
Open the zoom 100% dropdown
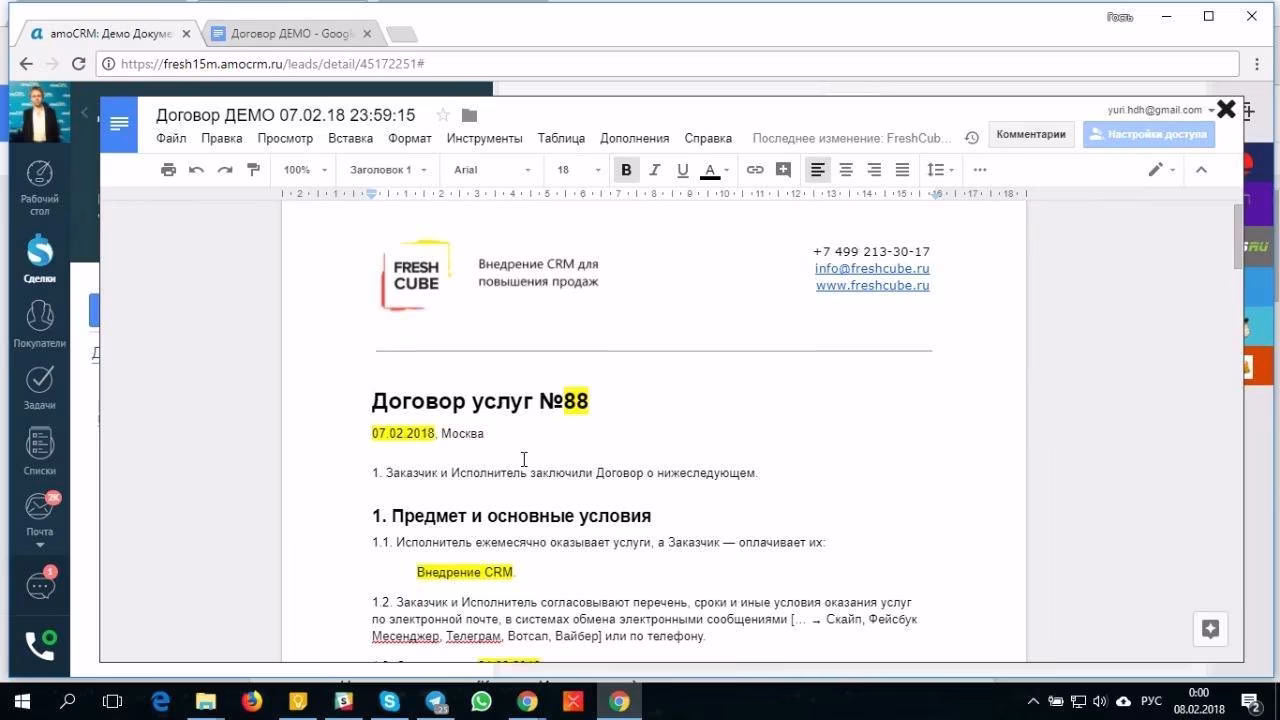[x=305, y=170]
